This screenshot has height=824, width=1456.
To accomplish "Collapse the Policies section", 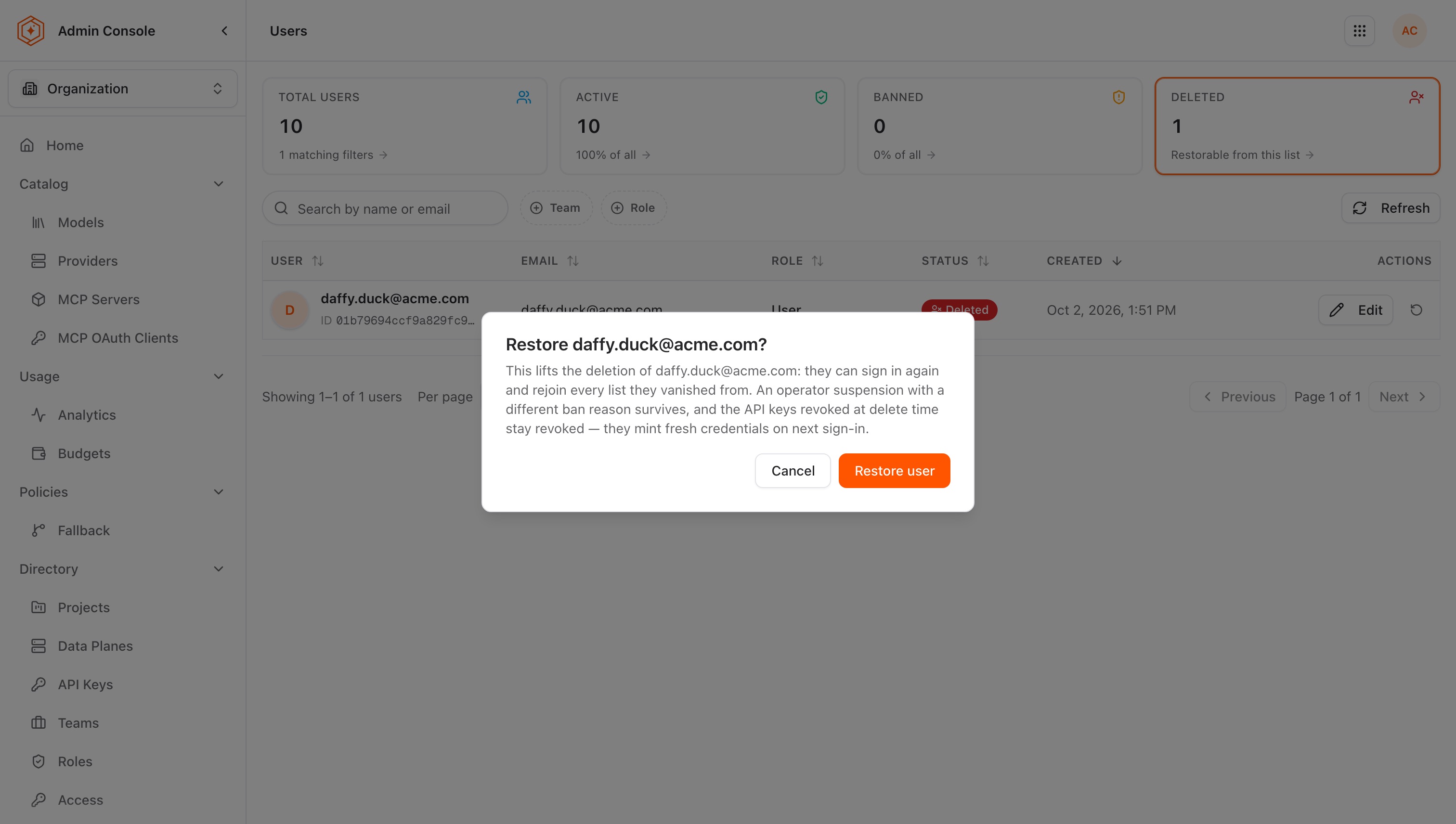I will tap(219, 492).
